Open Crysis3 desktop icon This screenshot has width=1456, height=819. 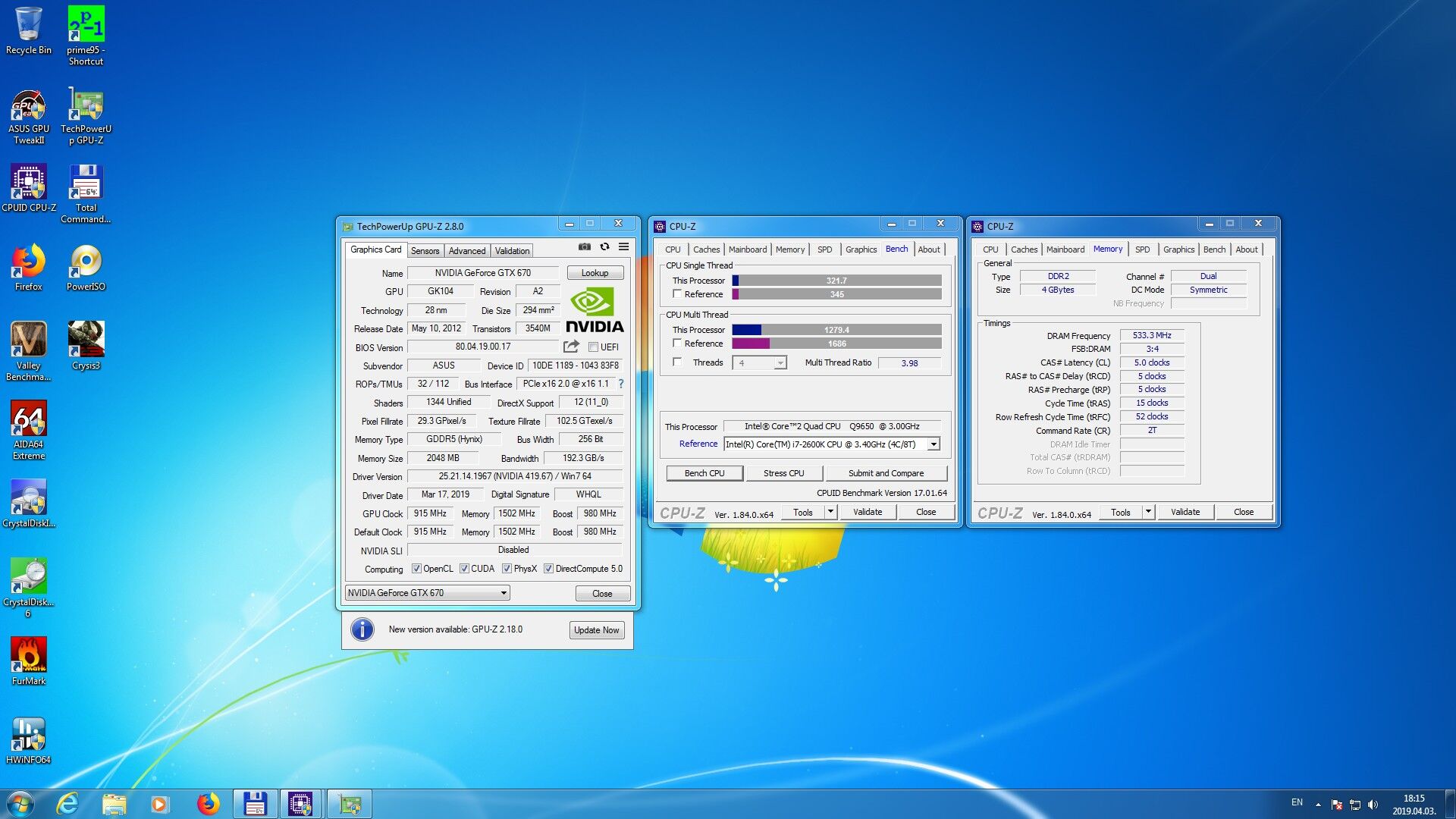tap(86, 346)
